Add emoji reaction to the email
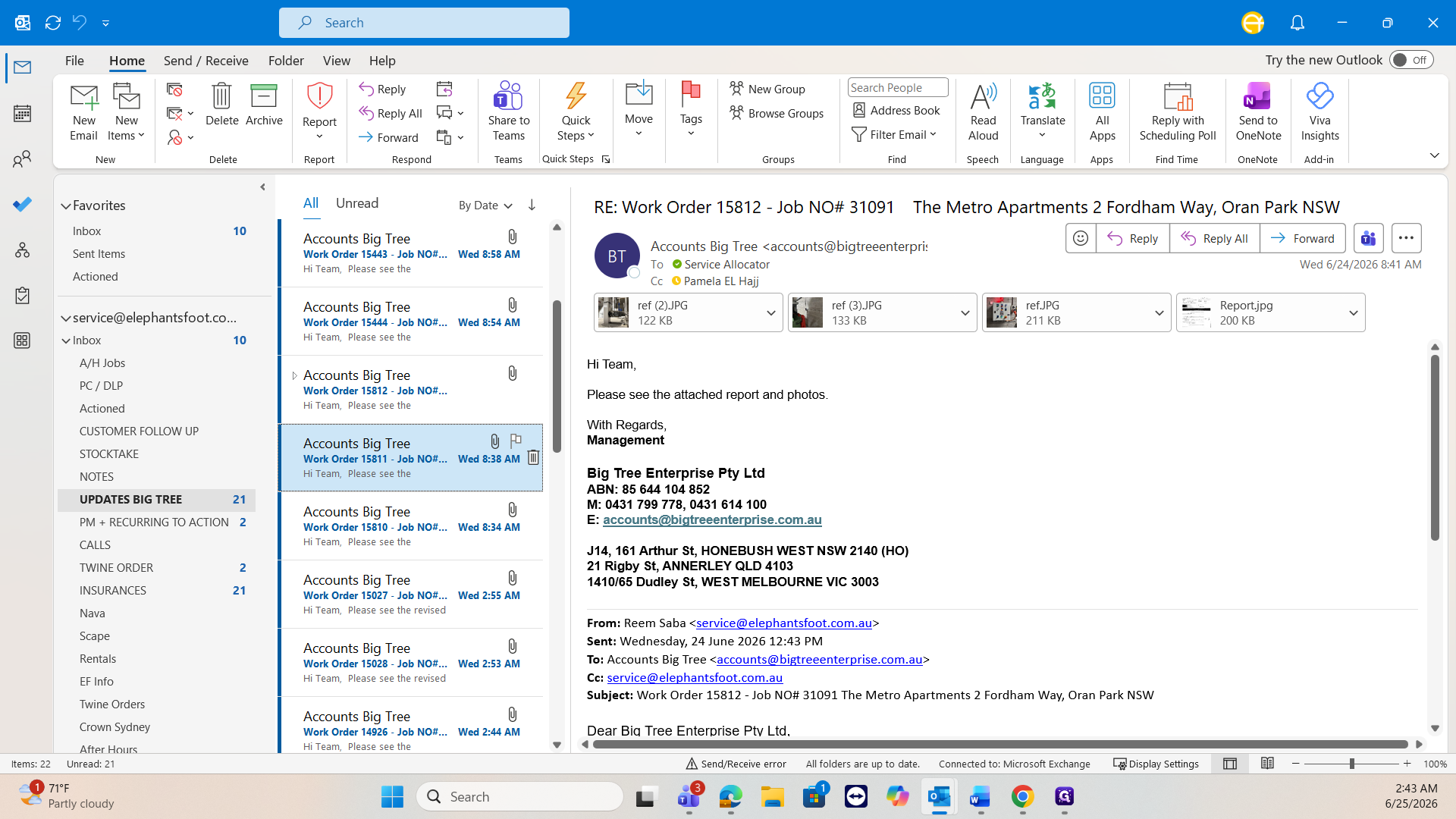Screen dimensions: 1456x819 [1081, 238]
